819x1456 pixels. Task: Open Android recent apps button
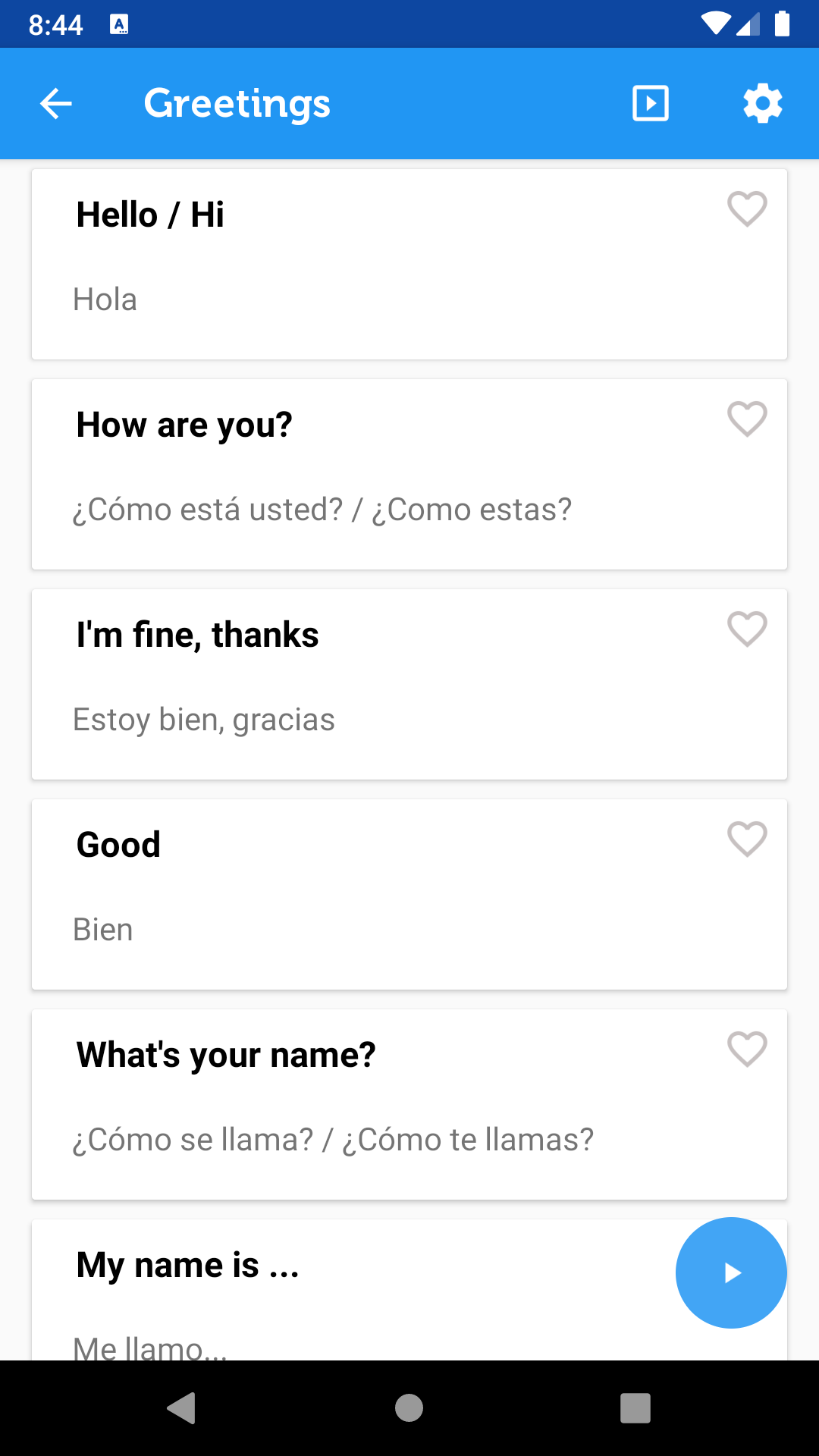(635, 1408)
